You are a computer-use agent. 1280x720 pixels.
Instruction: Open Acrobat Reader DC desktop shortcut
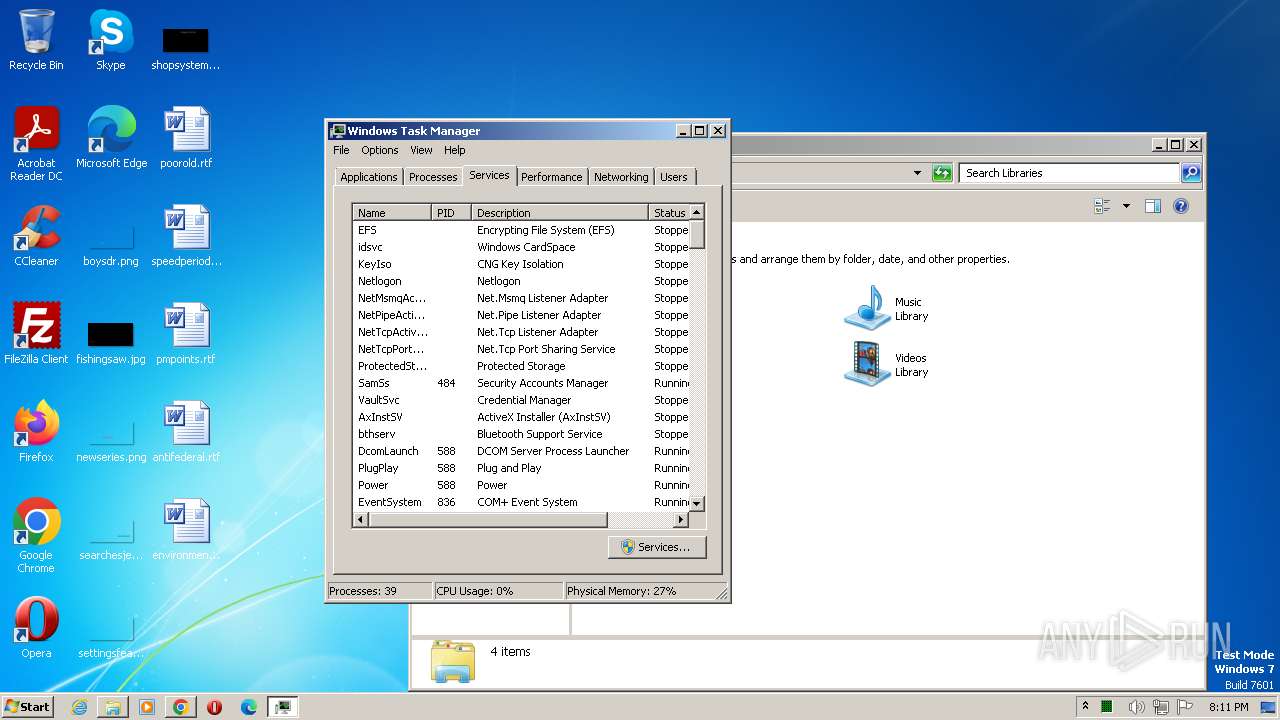coord(36,144)
